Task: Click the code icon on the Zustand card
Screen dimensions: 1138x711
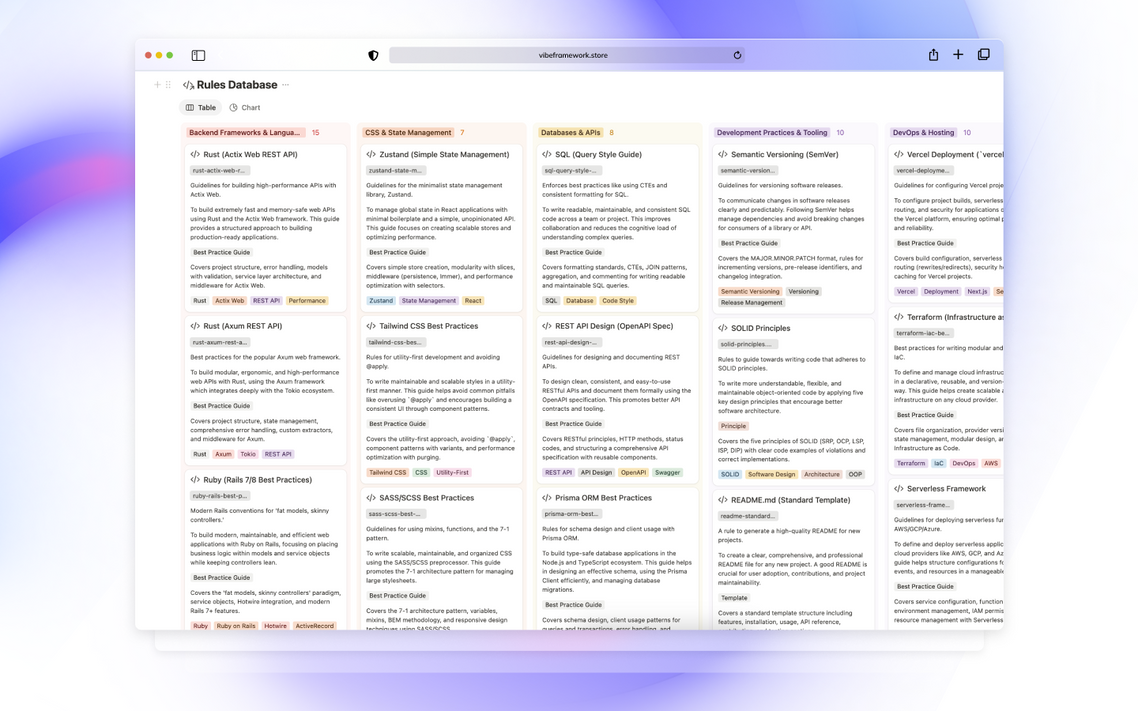Action: pyautogui.click(x=371, y=155)
